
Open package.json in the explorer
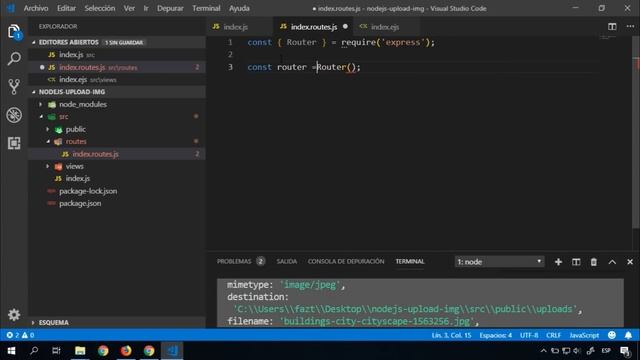pyautogui.click(x=117, y=203)
